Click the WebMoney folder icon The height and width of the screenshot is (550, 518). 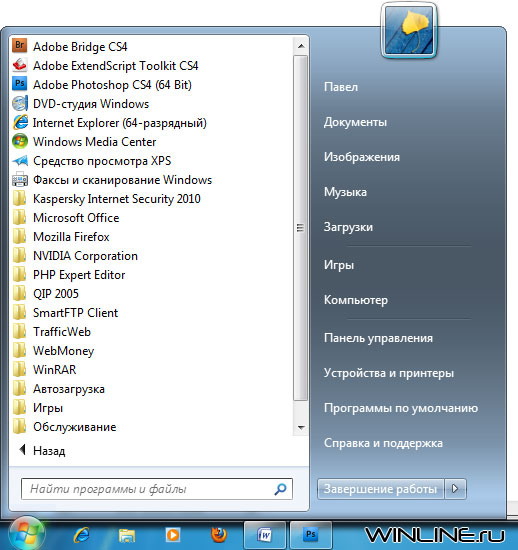(x=20, y=351)
